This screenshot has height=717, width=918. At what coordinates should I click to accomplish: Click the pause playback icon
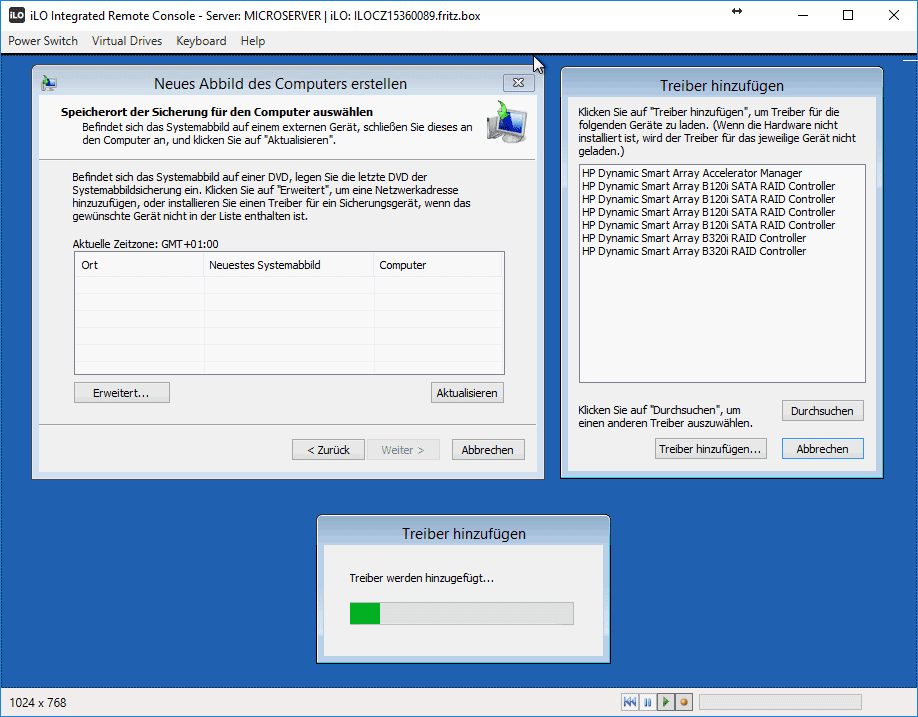[x=648, y=701]
